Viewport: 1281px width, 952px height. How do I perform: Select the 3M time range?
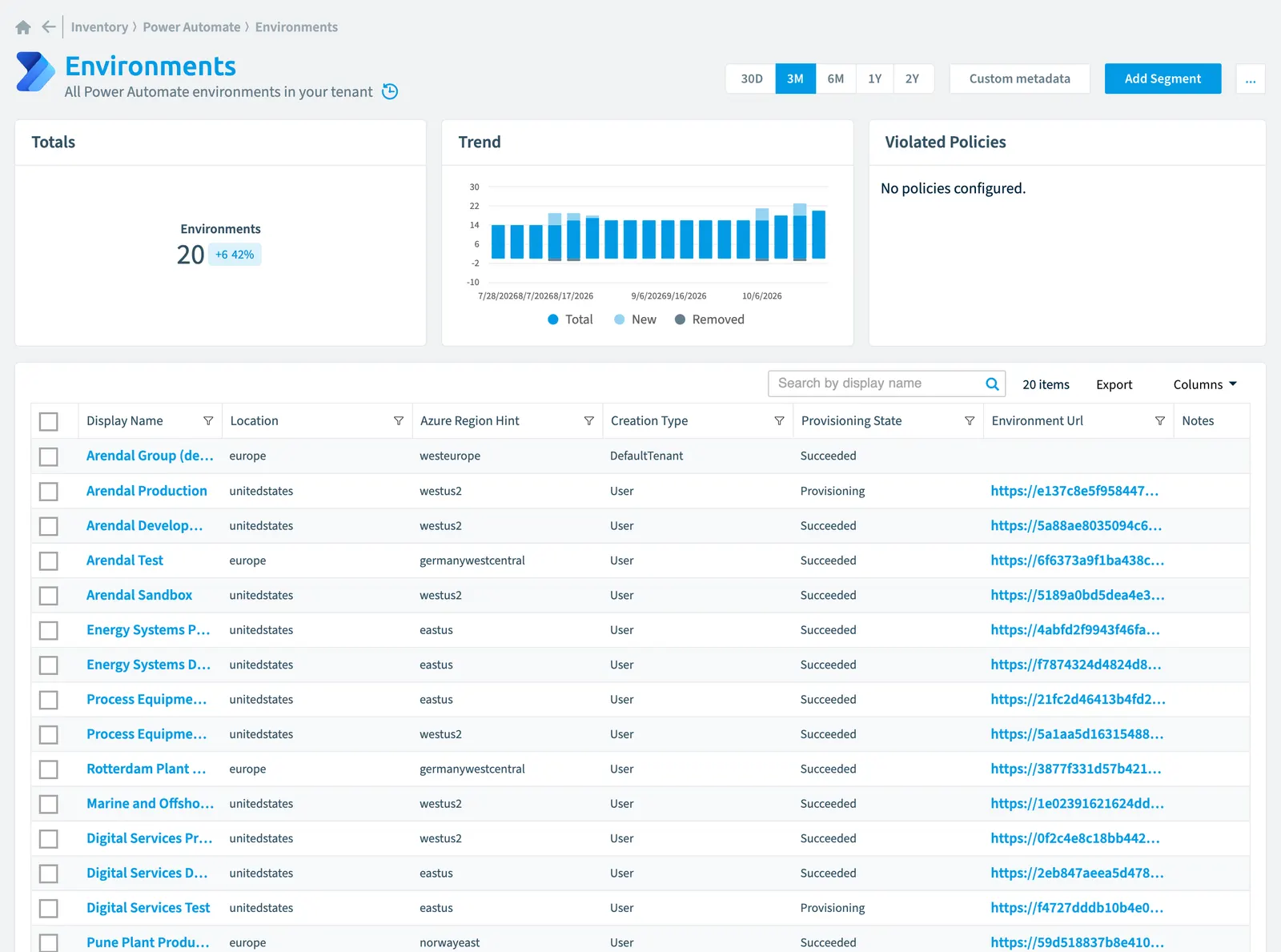tap(795, 79)
